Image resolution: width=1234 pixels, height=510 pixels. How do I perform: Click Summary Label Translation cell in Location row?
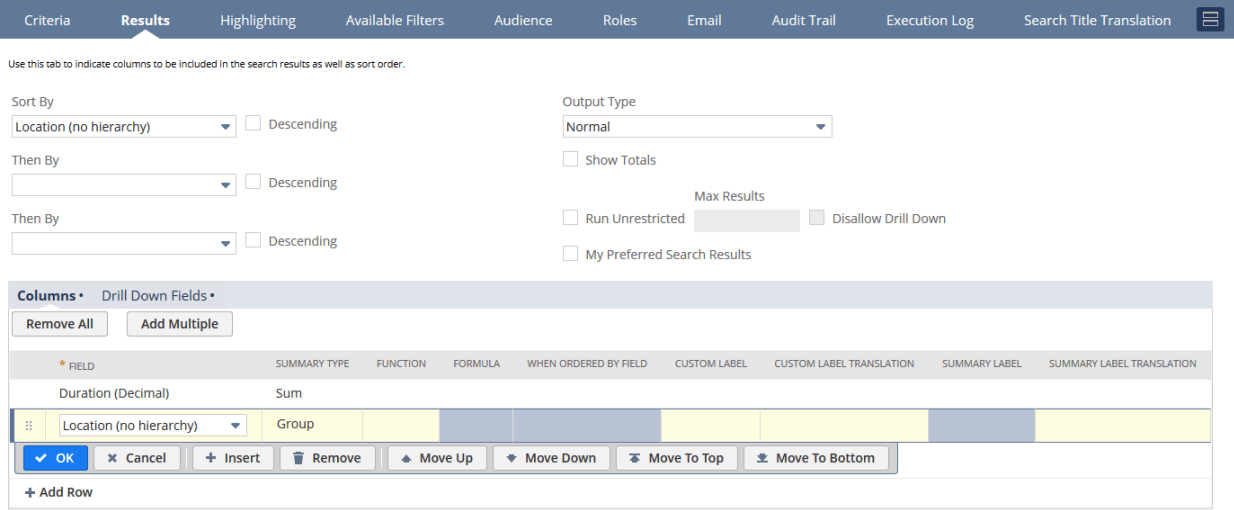[1123, 425]
